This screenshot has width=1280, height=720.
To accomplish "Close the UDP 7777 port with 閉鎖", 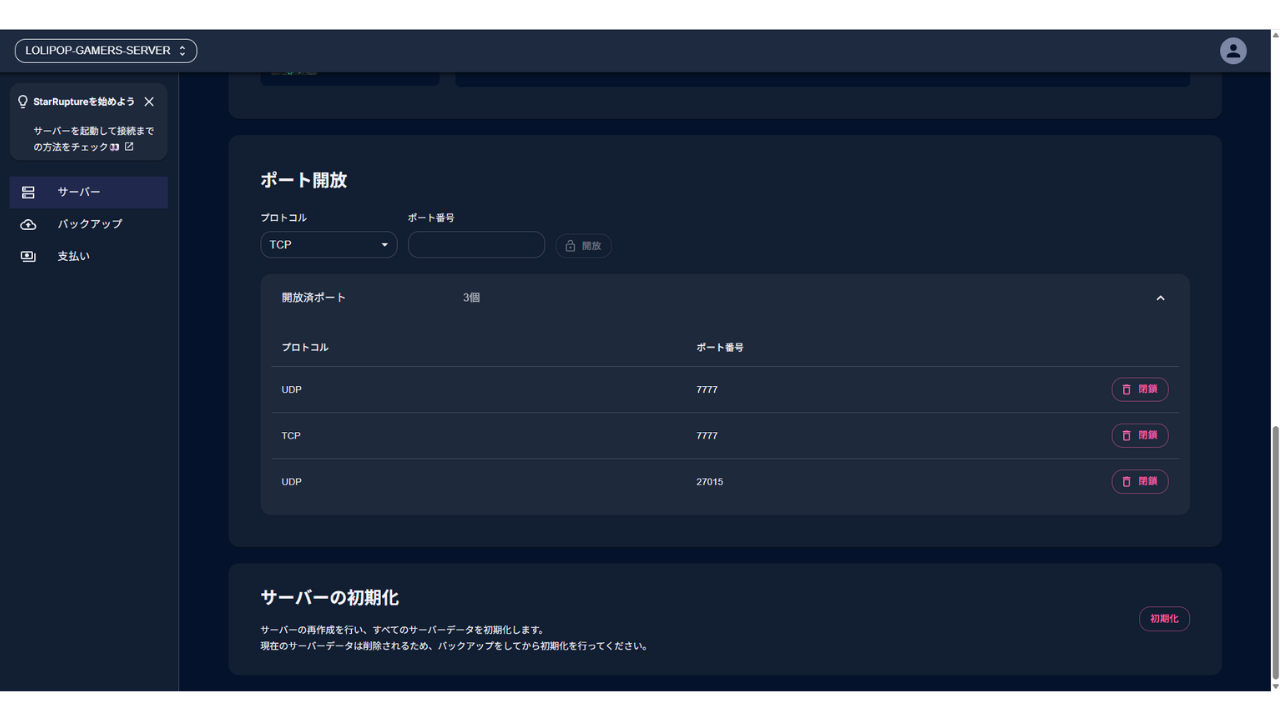I will coord(1140,390).
